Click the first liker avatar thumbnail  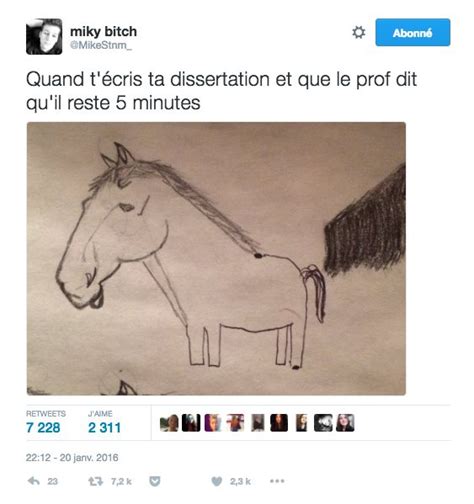169,423
